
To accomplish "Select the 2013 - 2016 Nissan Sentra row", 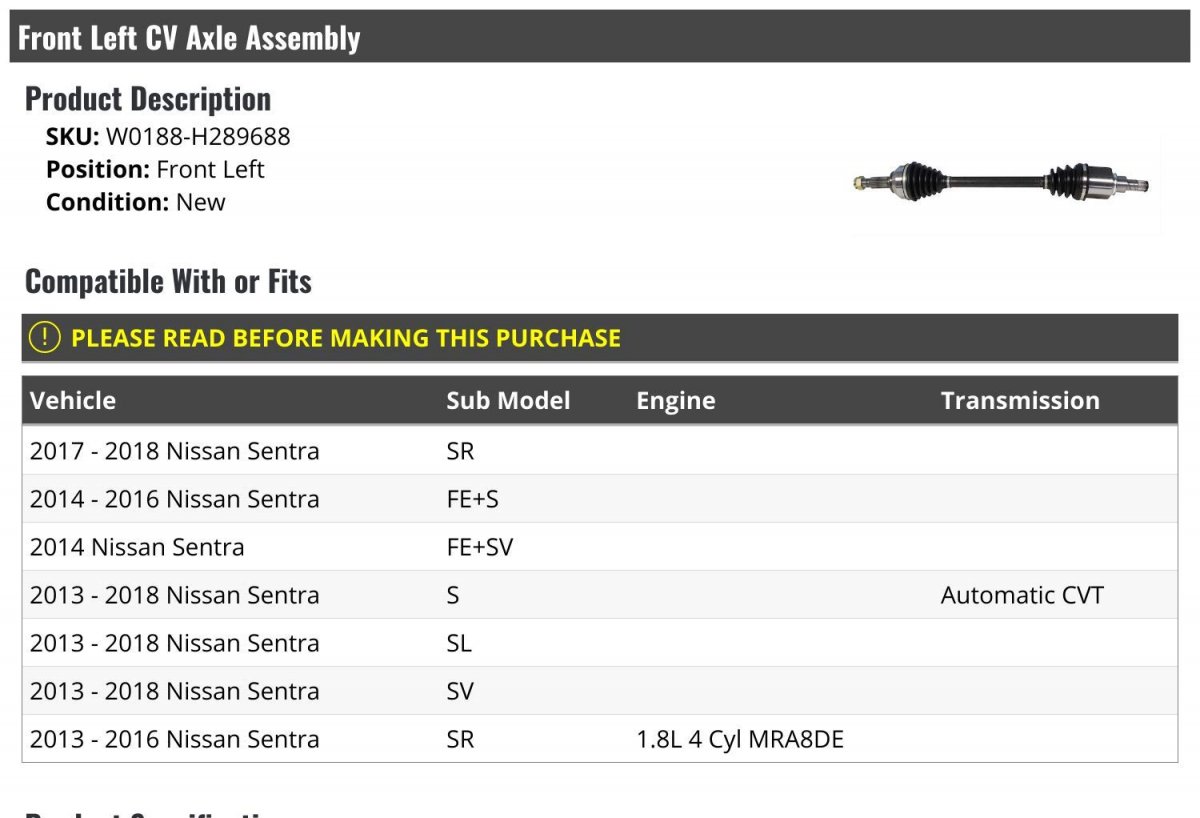I will coord(175,740).
